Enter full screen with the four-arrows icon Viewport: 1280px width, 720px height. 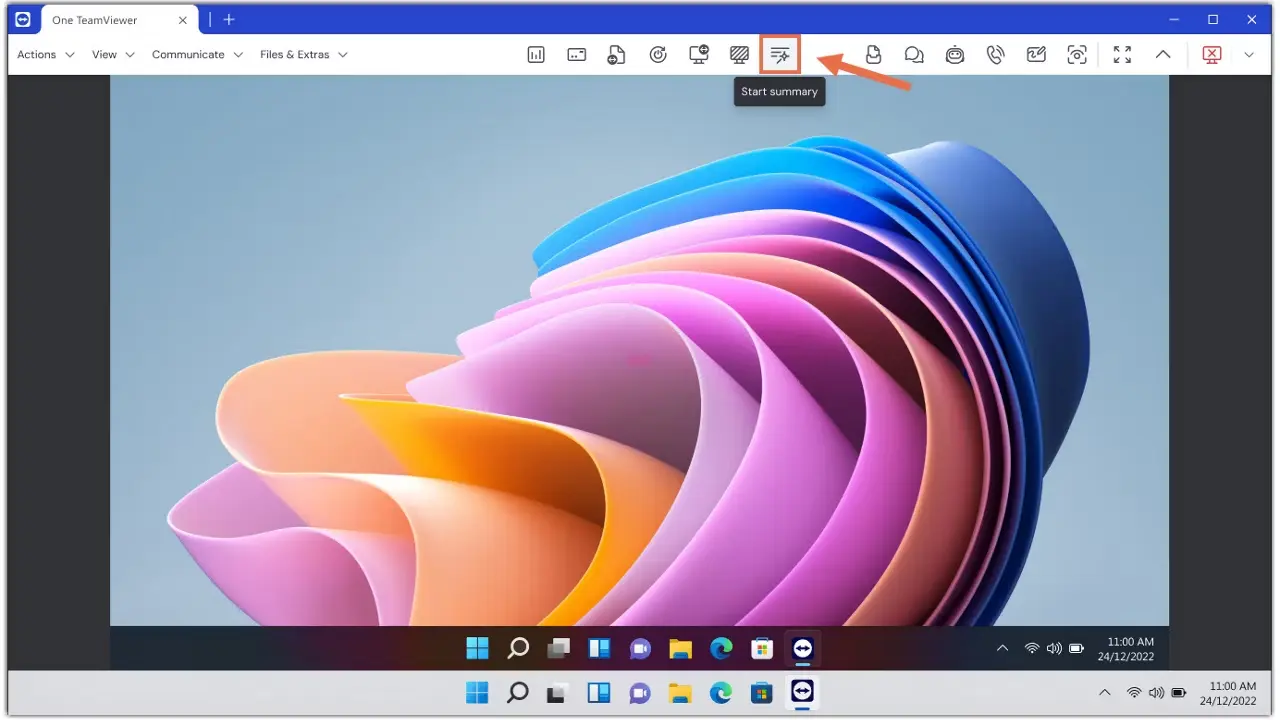[x=1123, y=55]
